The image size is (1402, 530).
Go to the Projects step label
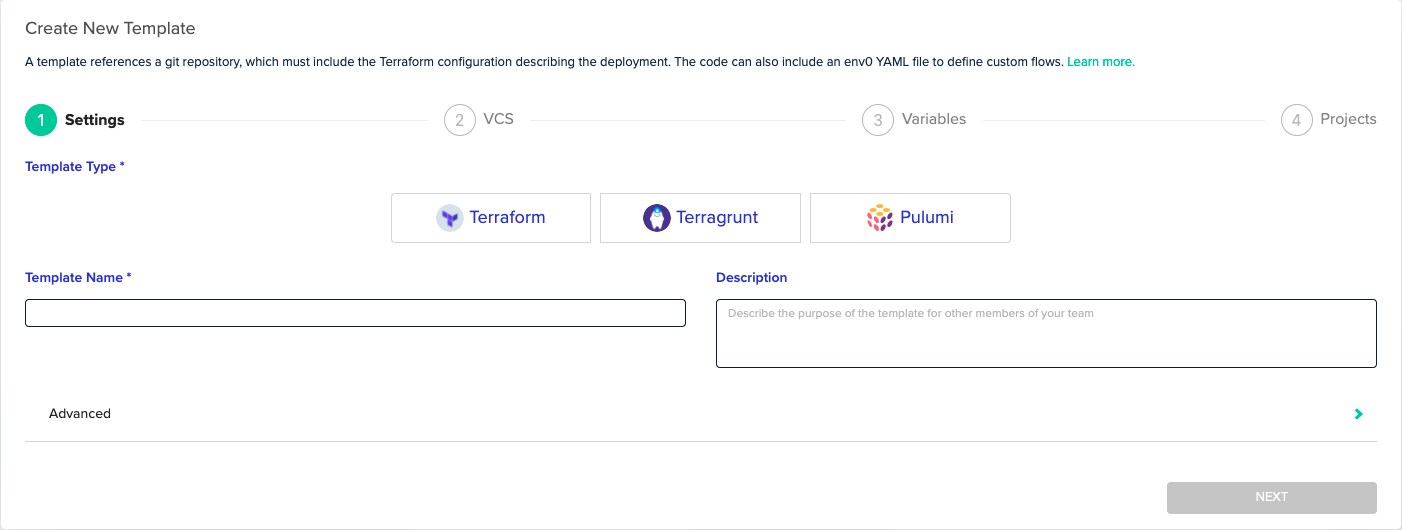point(1348,119)
